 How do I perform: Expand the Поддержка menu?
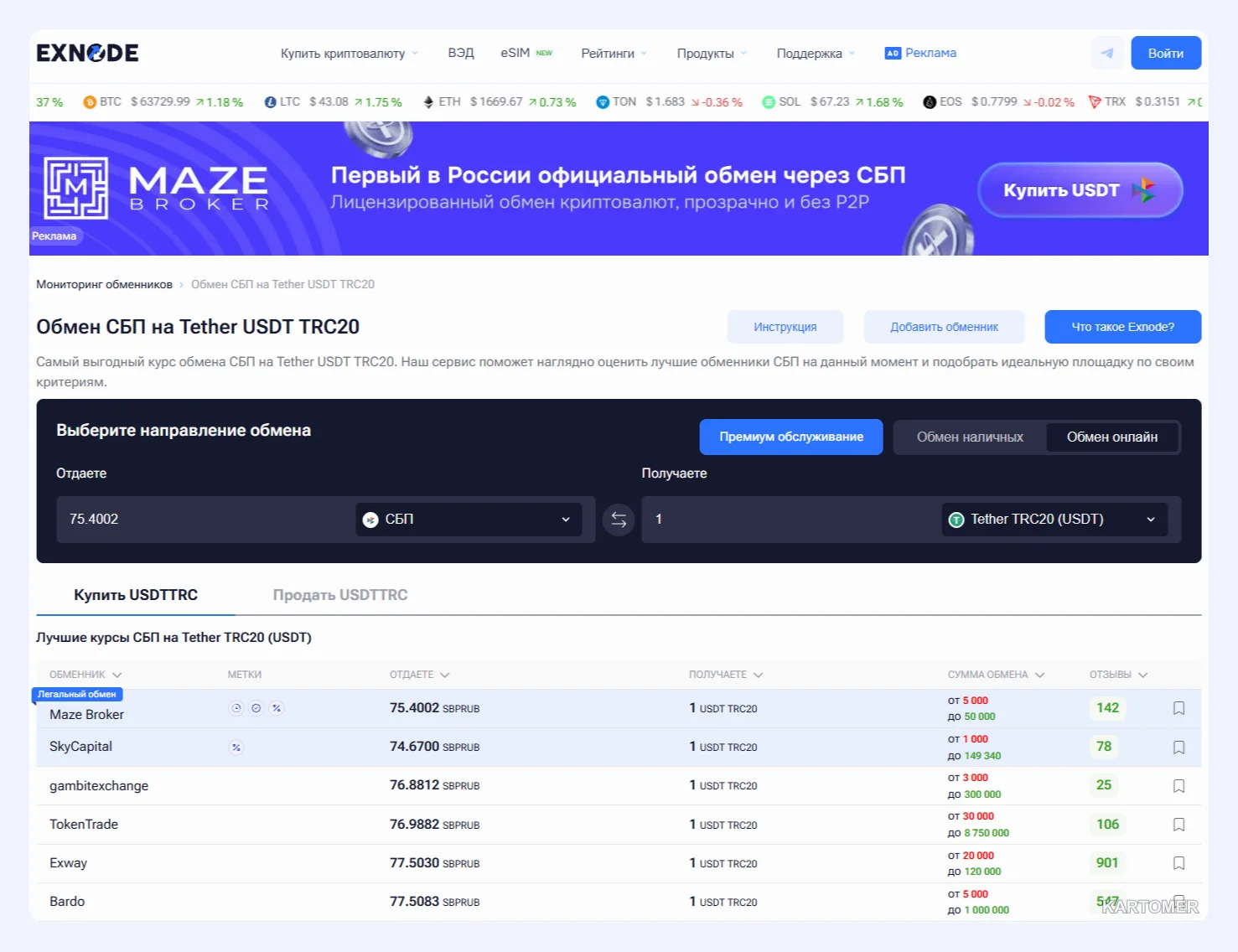click(816, 54)
